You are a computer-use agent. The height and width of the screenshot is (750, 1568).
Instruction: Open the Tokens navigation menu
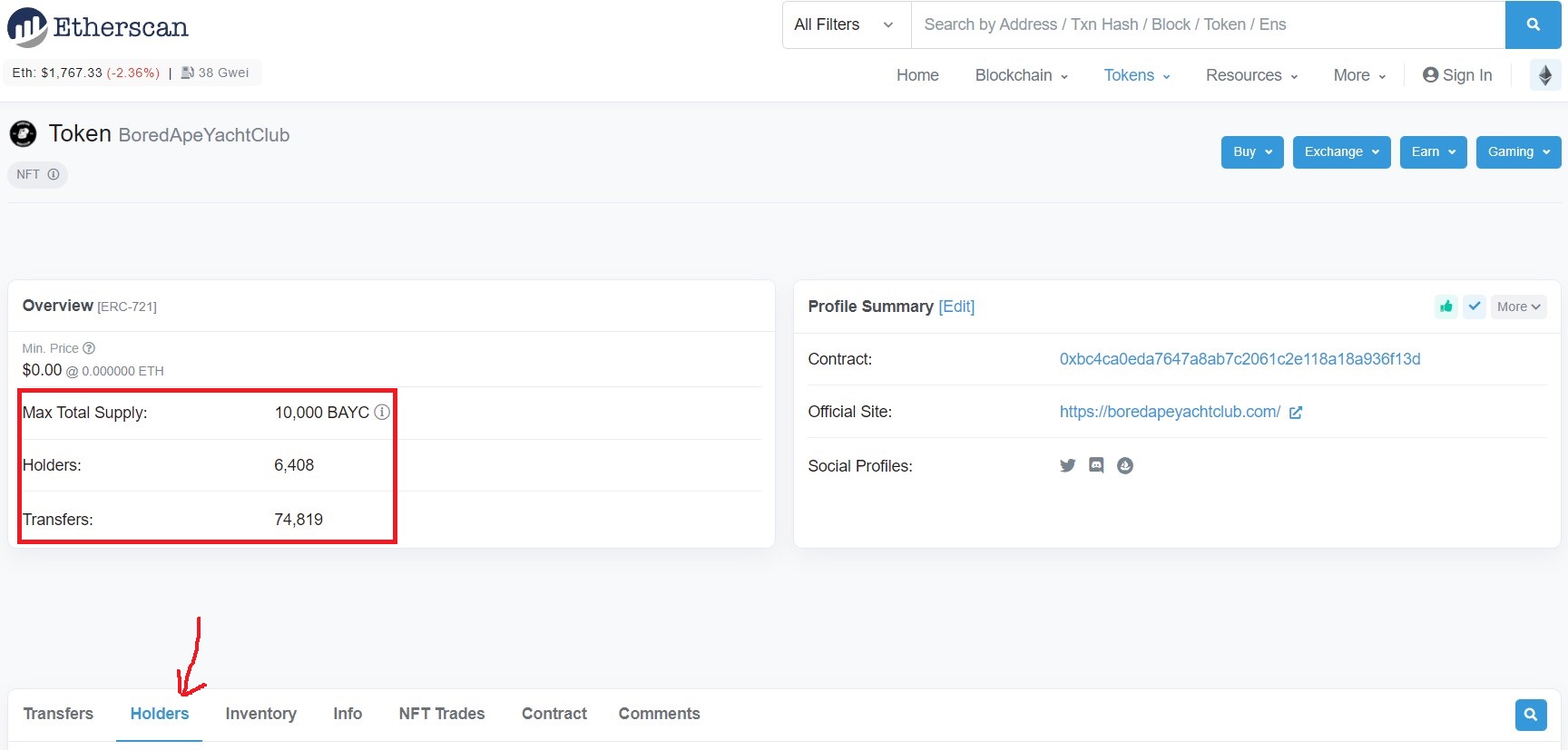[x=1136, y=75]
